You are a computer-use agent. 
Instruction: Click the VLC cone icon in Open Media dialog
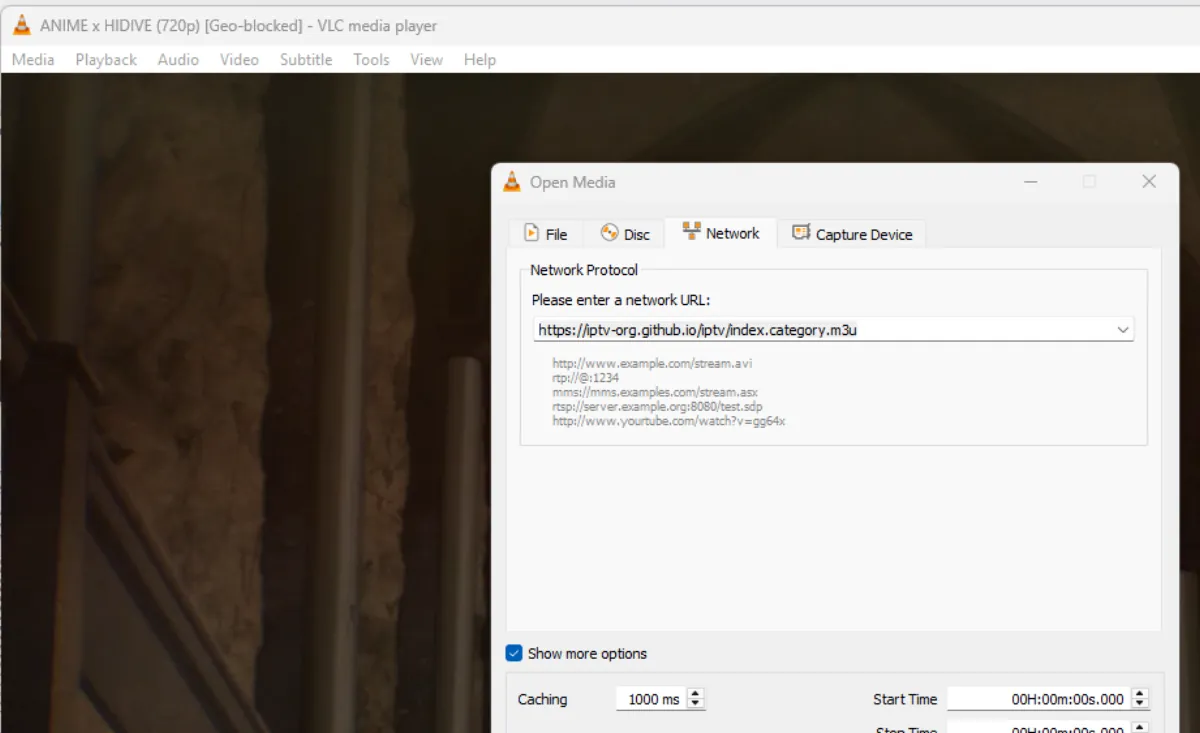512,182
